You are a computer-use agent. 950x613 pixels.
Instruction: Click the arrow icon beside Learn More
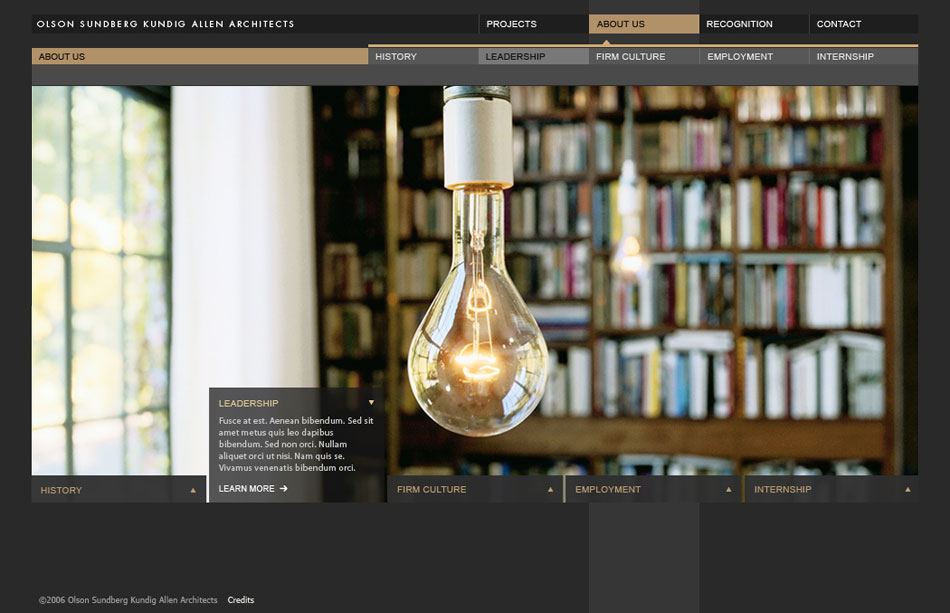coord(284,489)
